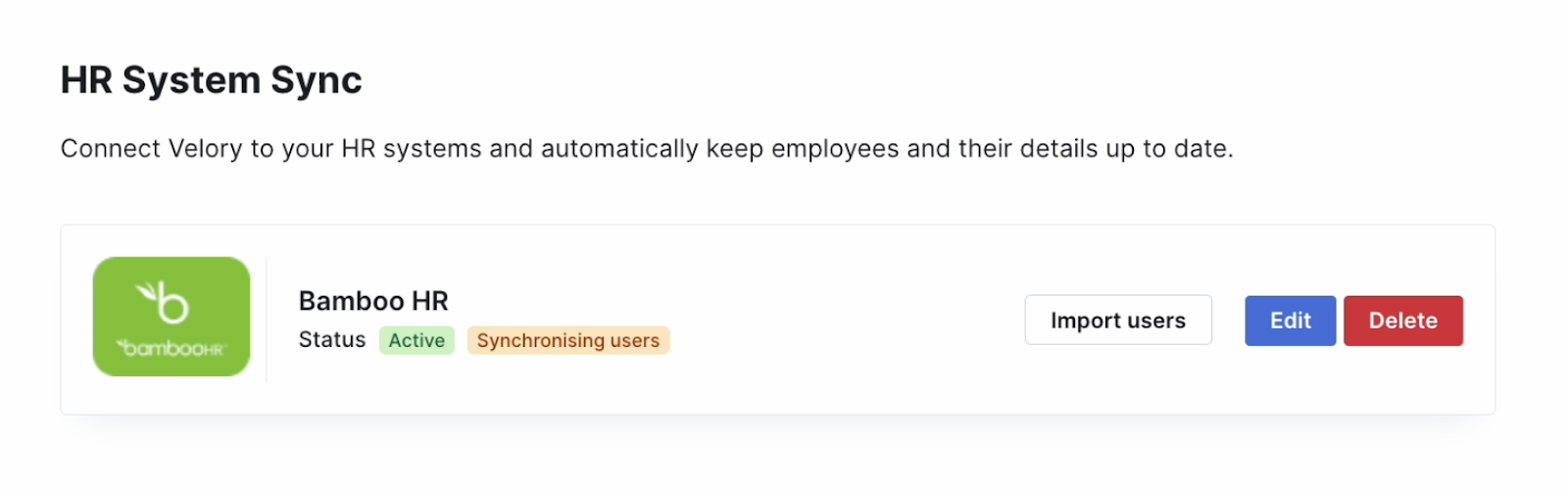Screen dimensions: 1568x495
Task: Click the Connect Velory description sentence
Action: tap(647, 149)
